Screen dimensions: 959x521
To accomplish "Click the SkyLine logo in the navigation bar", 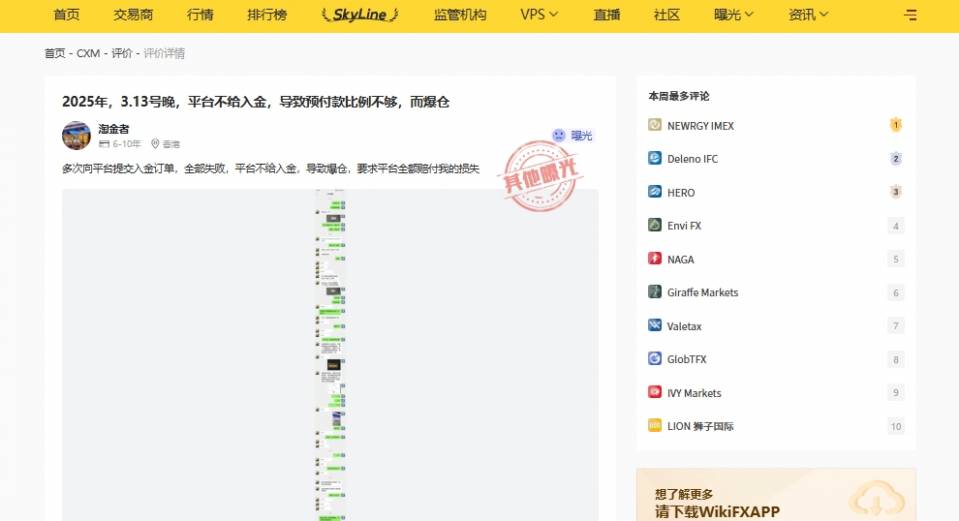I will [360, 15].
